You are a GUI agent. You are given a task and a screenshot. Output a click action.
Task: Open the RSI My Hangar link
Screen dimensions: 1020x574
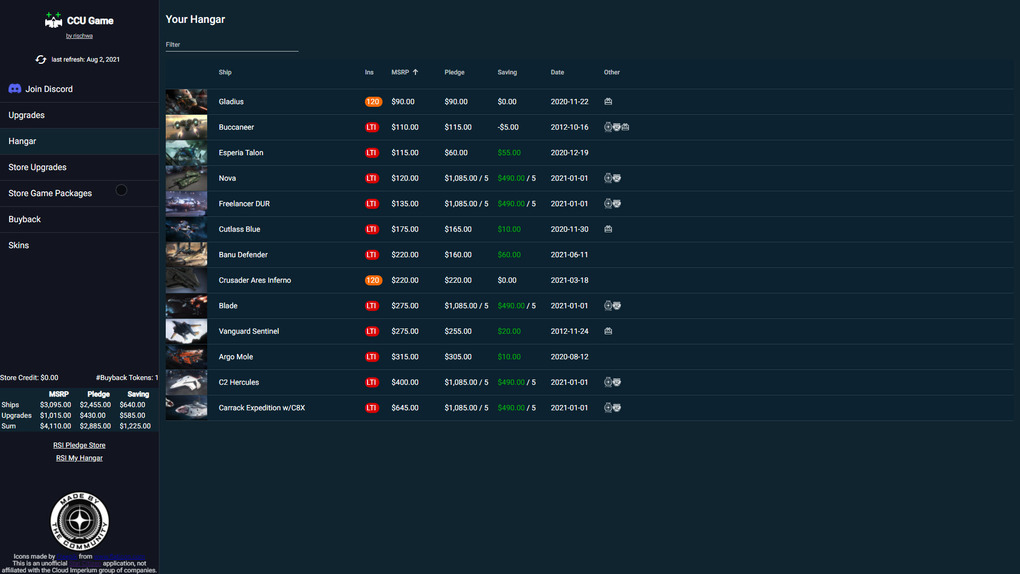click(79, 458)
